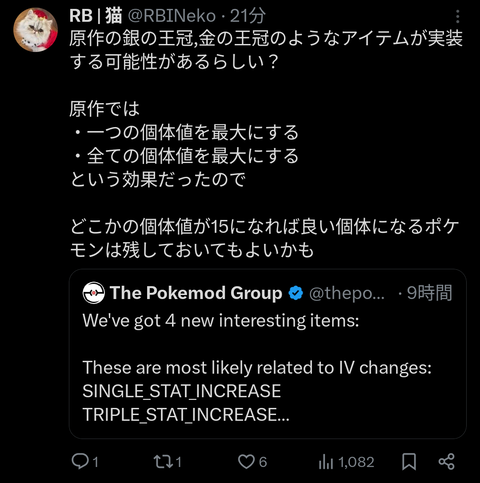The width and height of the screenshot is (480, 483).
Task: Click the blue verified badge
Action: tap(295, 293)
